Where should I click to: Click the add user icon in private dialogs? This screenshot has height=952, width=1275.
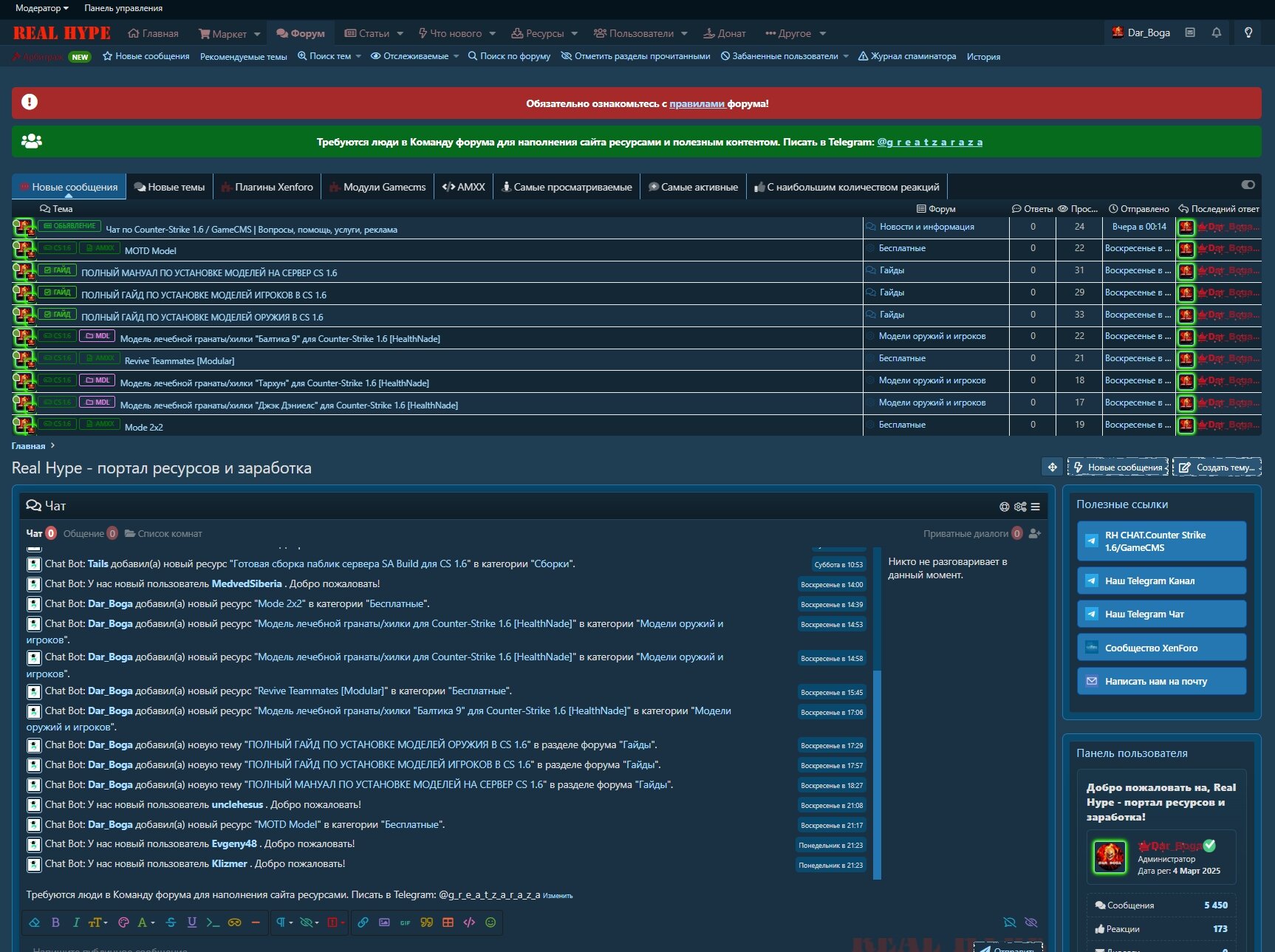[x=1034, y=533]
